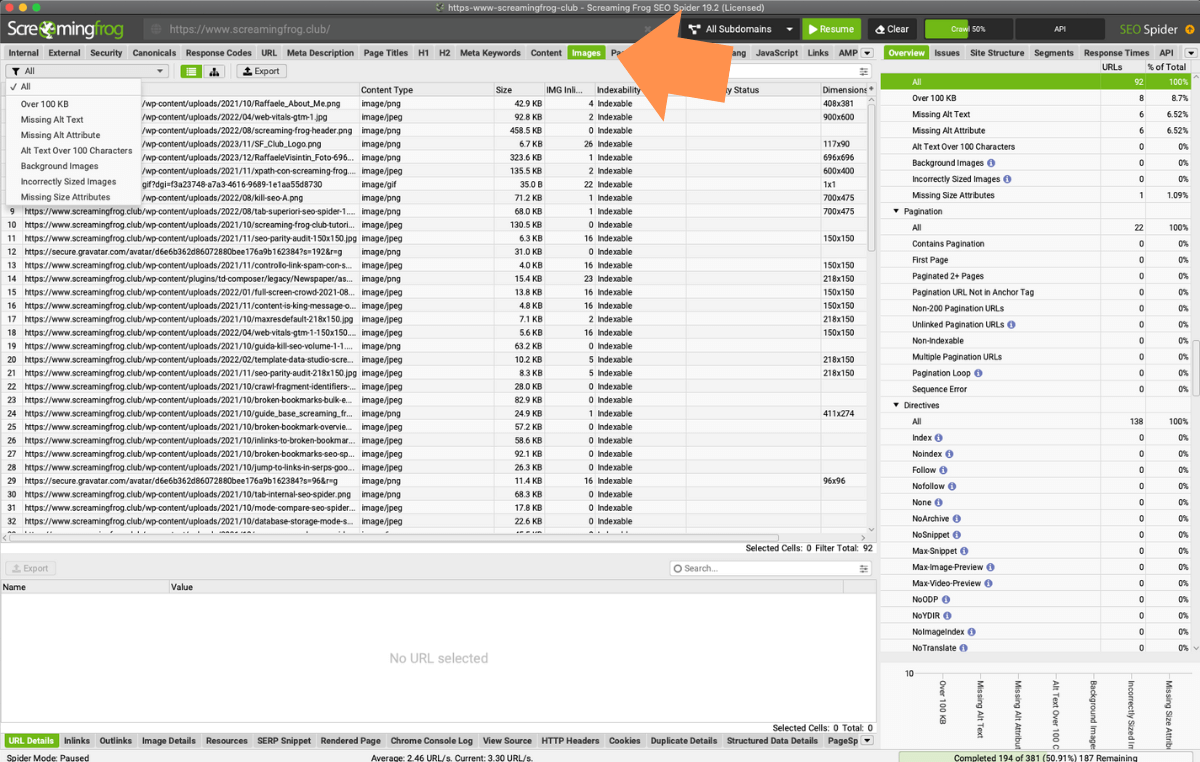Switch to list view icon
The image size is (1200, 762).
click(x=191, y=71)
